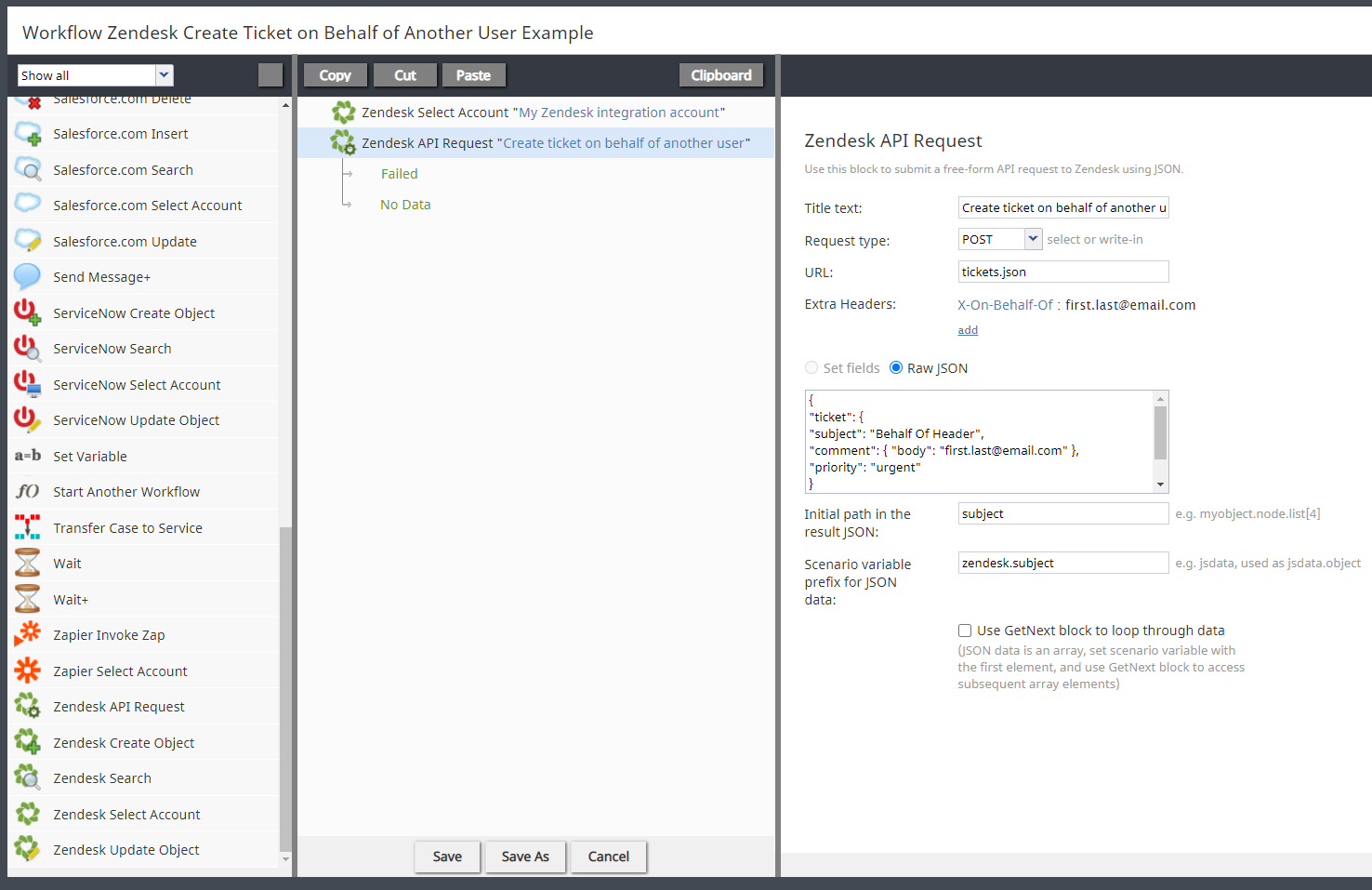Copy the selected workflow block

pyautogui.click(x=336, y=75)
